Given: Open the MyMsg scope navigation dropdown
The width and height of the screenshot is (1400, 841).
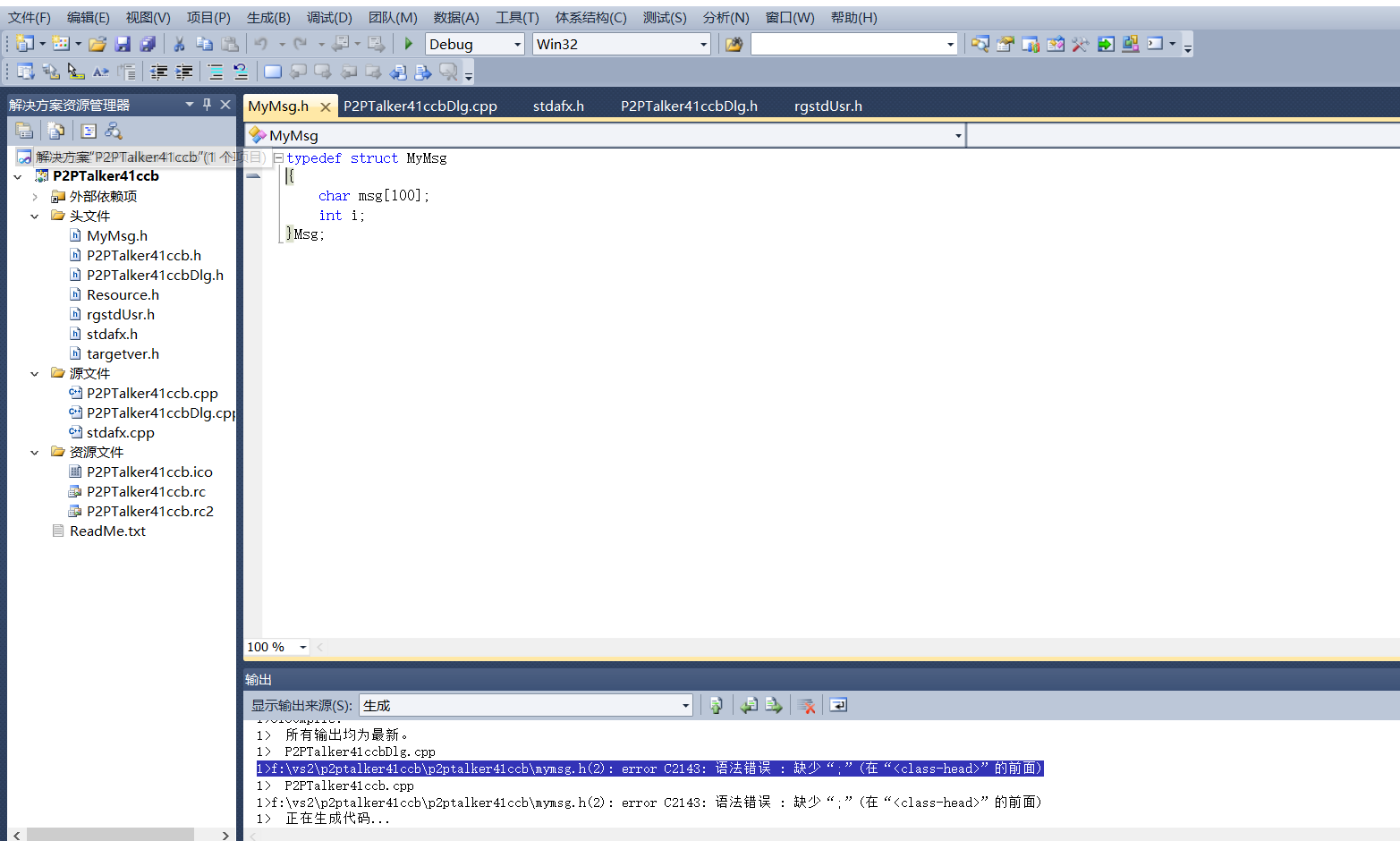Looking at the screenshot, I should coord(958,136).
